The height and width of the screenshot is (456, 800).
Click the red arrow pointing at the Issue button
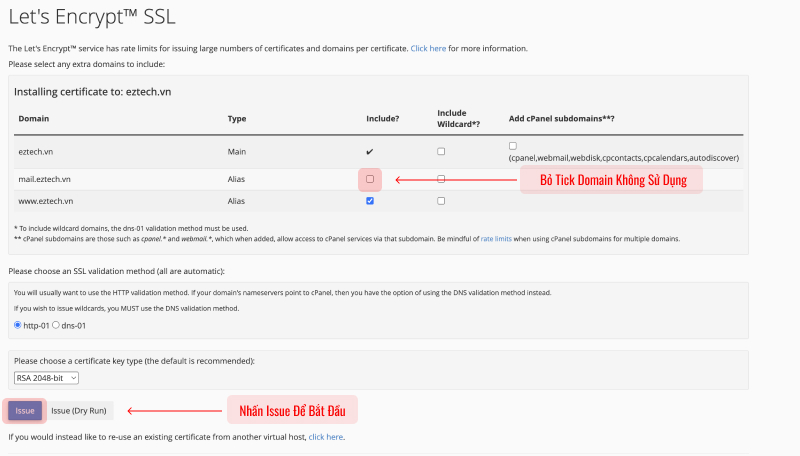click(x=173, y=410)
